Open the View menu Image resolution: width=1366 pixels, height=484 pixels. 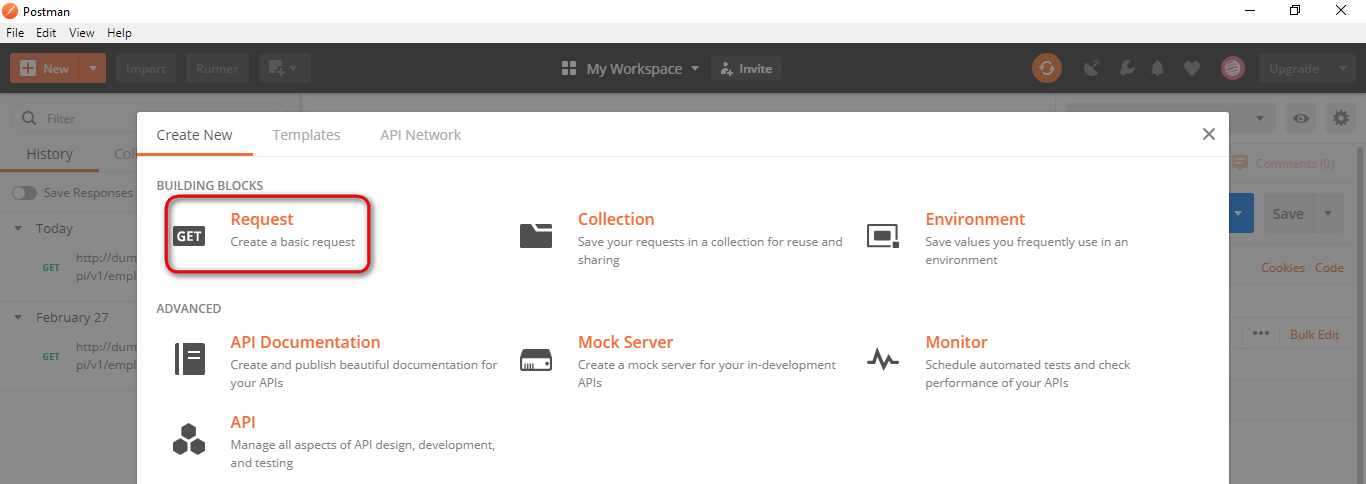[82, 32]
